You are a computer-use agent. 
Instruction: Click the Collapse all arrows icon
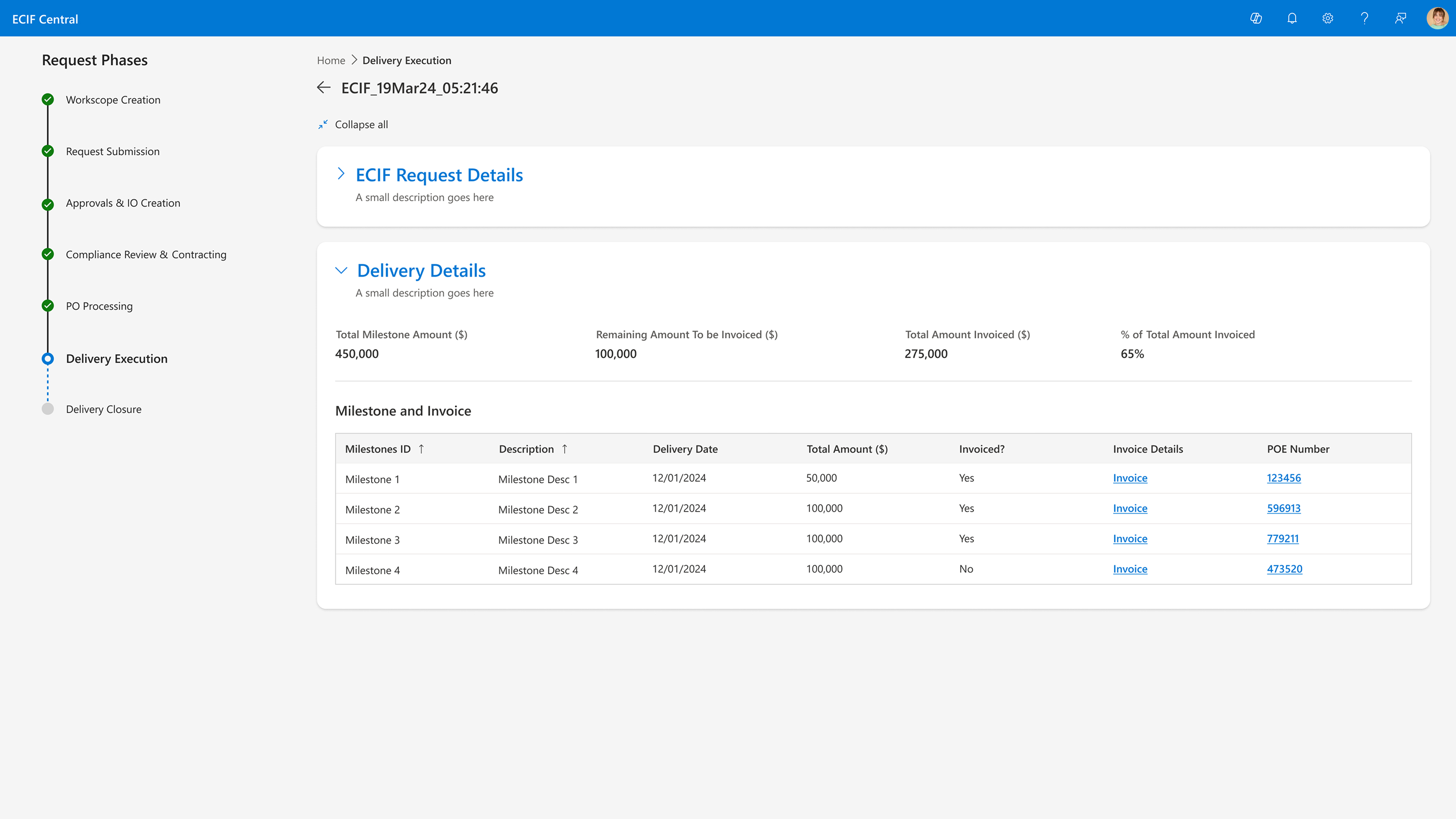[323, 124]
